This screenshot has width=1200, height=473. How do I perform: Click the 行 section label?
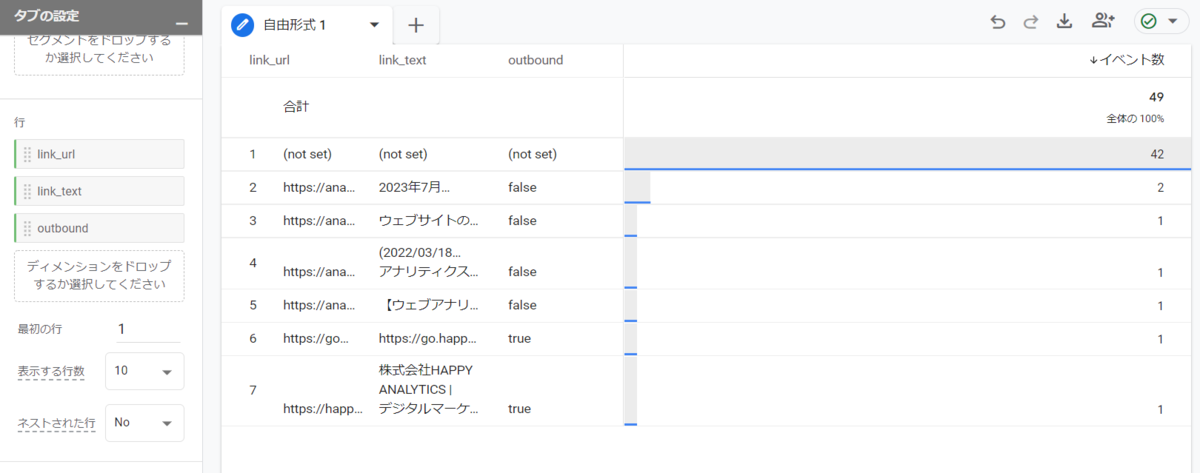19,122
